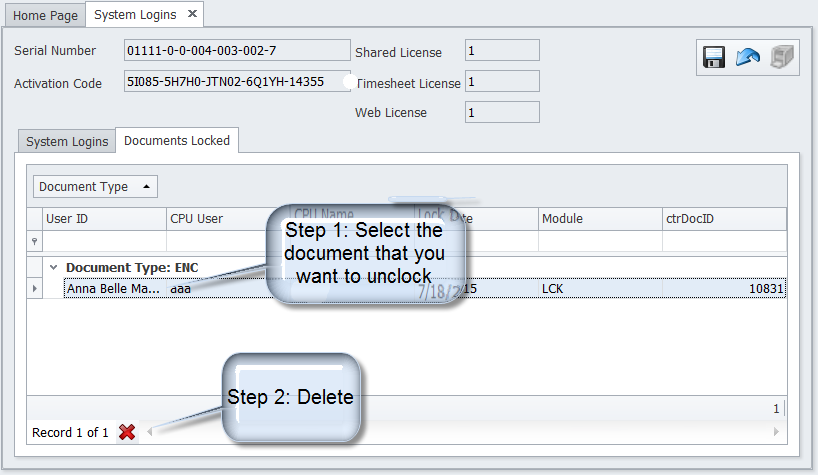Switch to the Home Page tab

click(43, 15)
